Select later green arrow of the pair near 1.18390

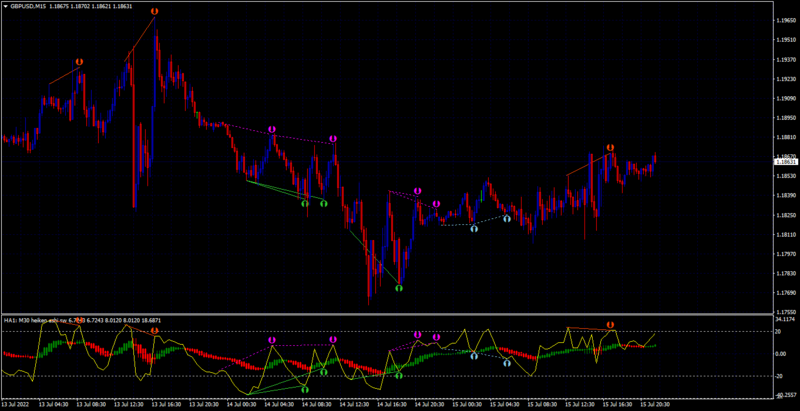coord(323,203)
